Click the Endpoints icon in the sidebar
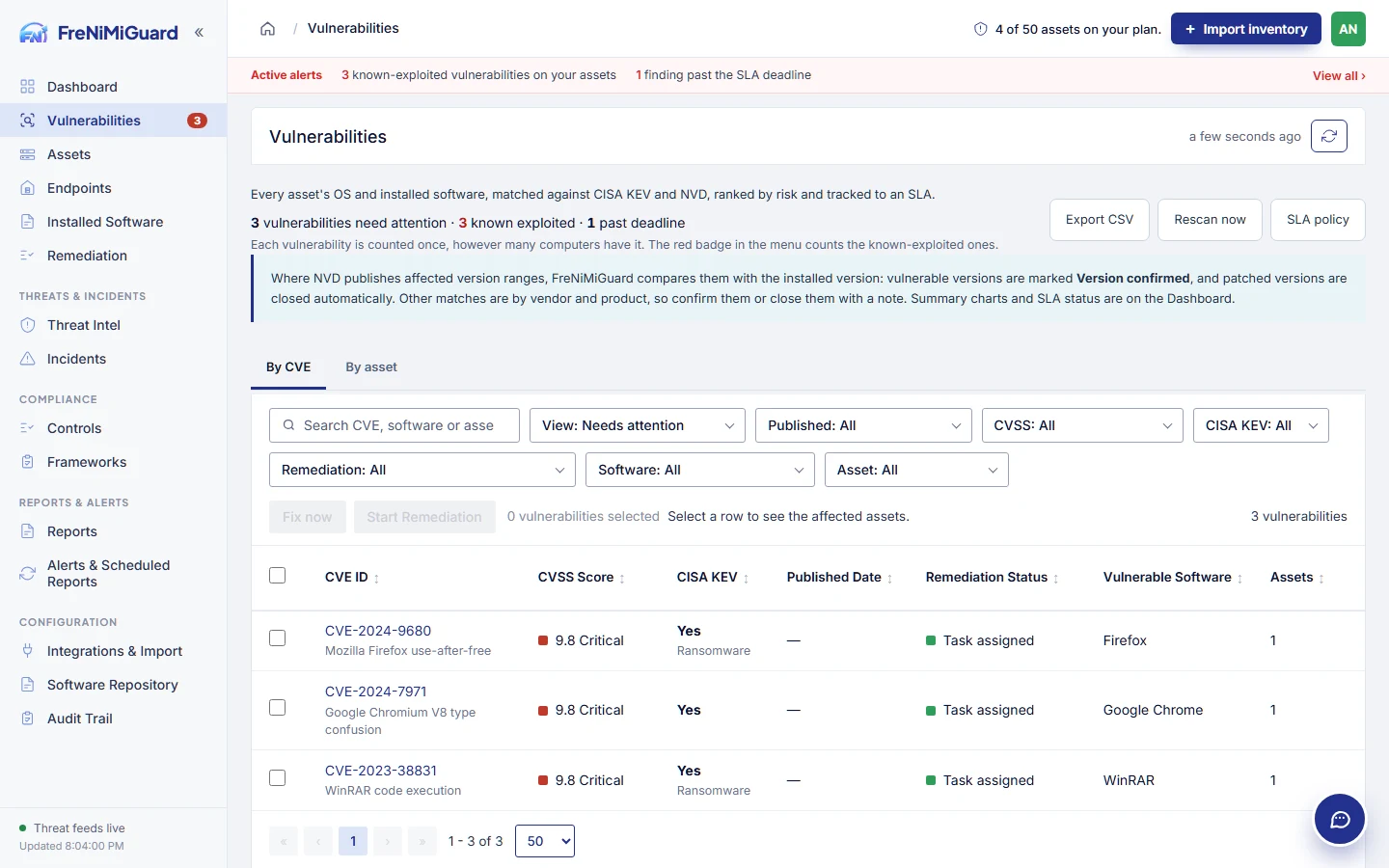This screenshot has height=868, width=1389. click(x=28, y=188)
